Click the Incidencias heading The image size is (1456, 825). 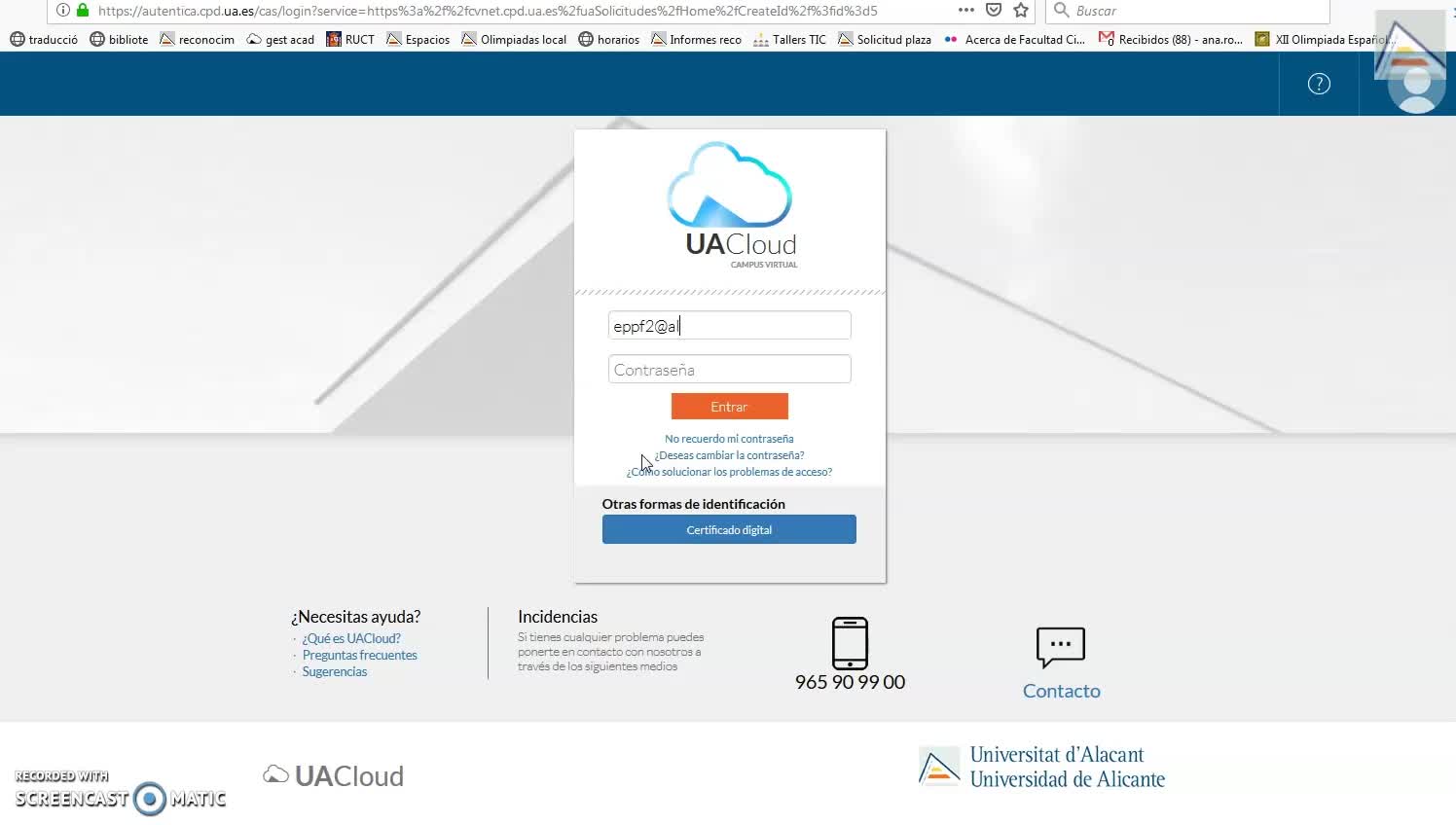pyautogui.click(x=558, y=617)
